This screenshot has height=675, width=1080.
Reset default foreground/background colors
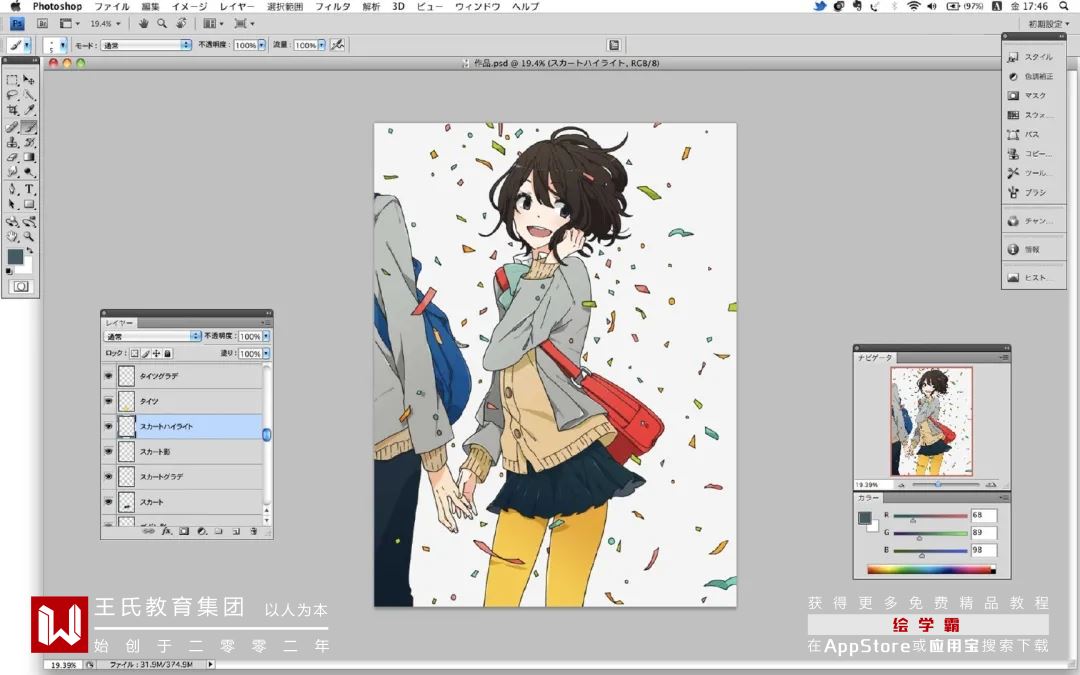pos(9,271)
